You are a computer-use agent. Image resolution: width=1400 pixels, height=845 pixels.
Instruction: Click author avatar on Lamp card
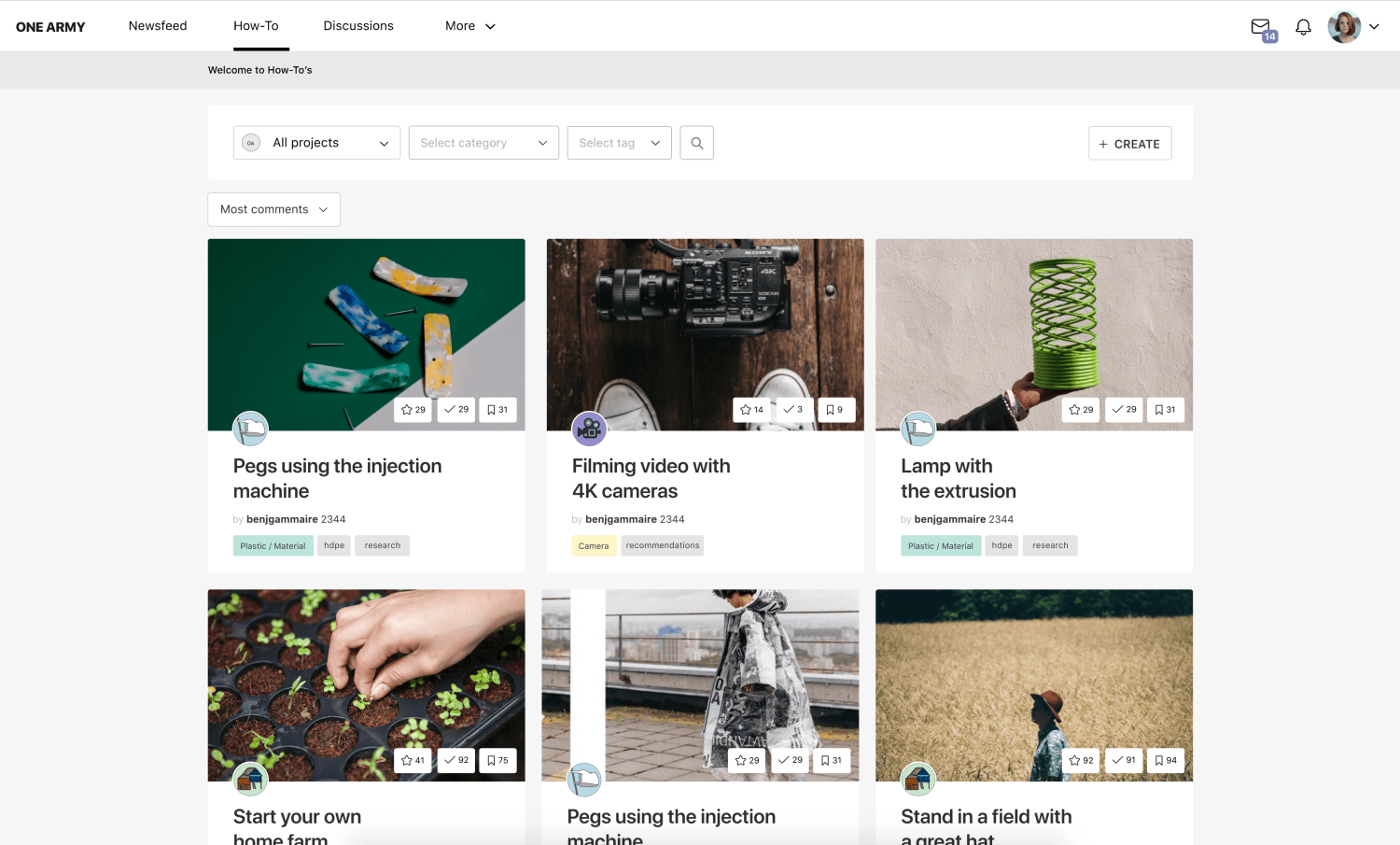918,429
